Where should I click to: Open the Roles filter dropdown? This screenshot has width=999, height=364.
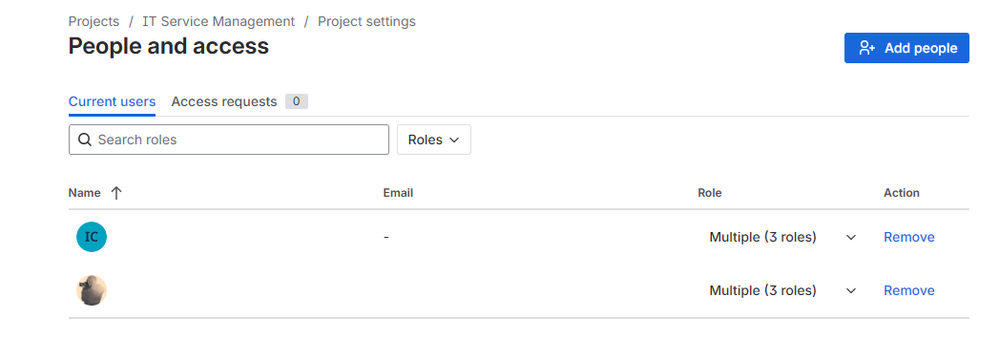tap(434, 140)
